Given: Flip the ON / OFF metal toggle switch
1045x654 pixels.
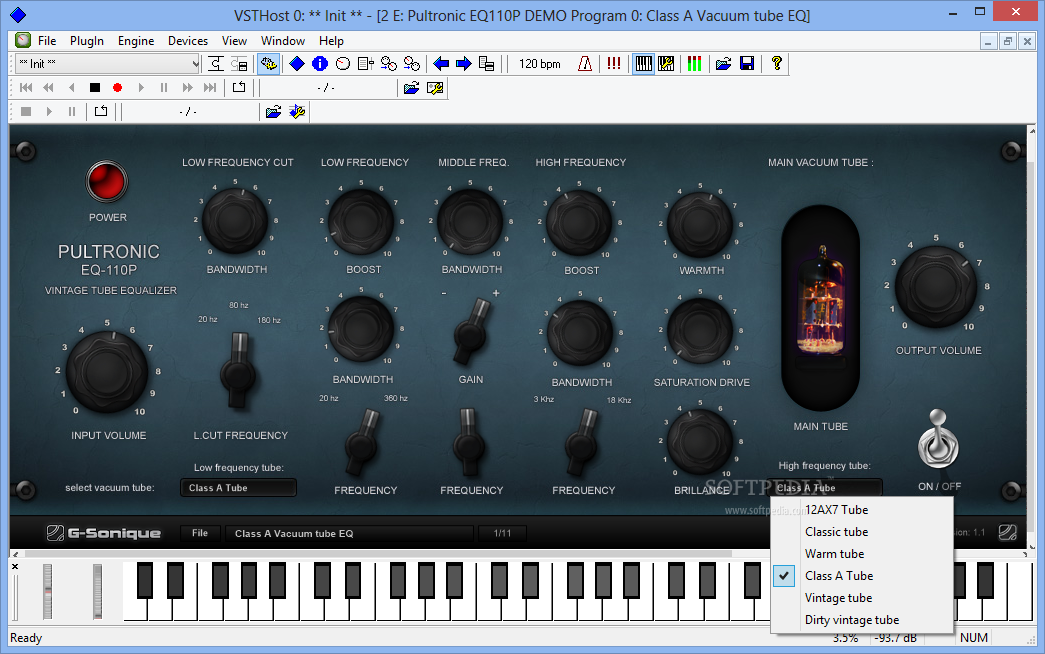Looking at the screenshot, I should coord(938,439).
